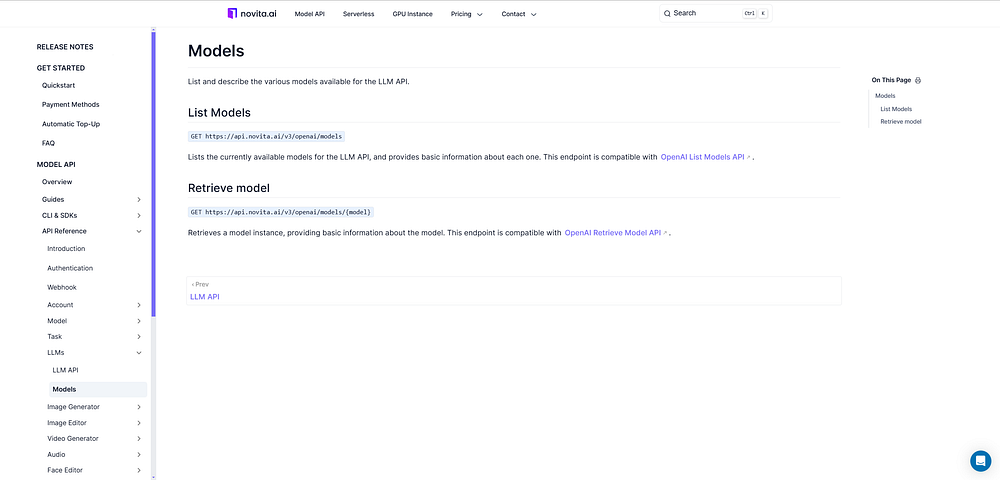This screenshot has width=1000, height=480.
Task: Expand the Audio section chevron
Action: coord(139,455)
